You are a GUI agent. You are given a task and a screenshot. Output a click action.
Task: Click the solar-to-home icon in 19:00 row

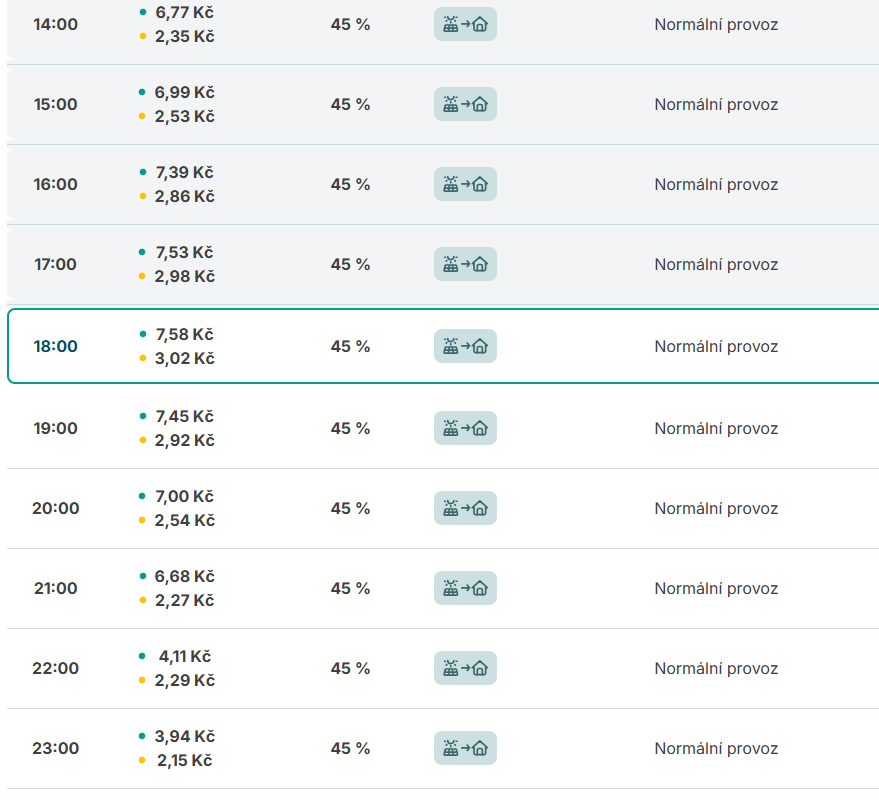(465, 428)
